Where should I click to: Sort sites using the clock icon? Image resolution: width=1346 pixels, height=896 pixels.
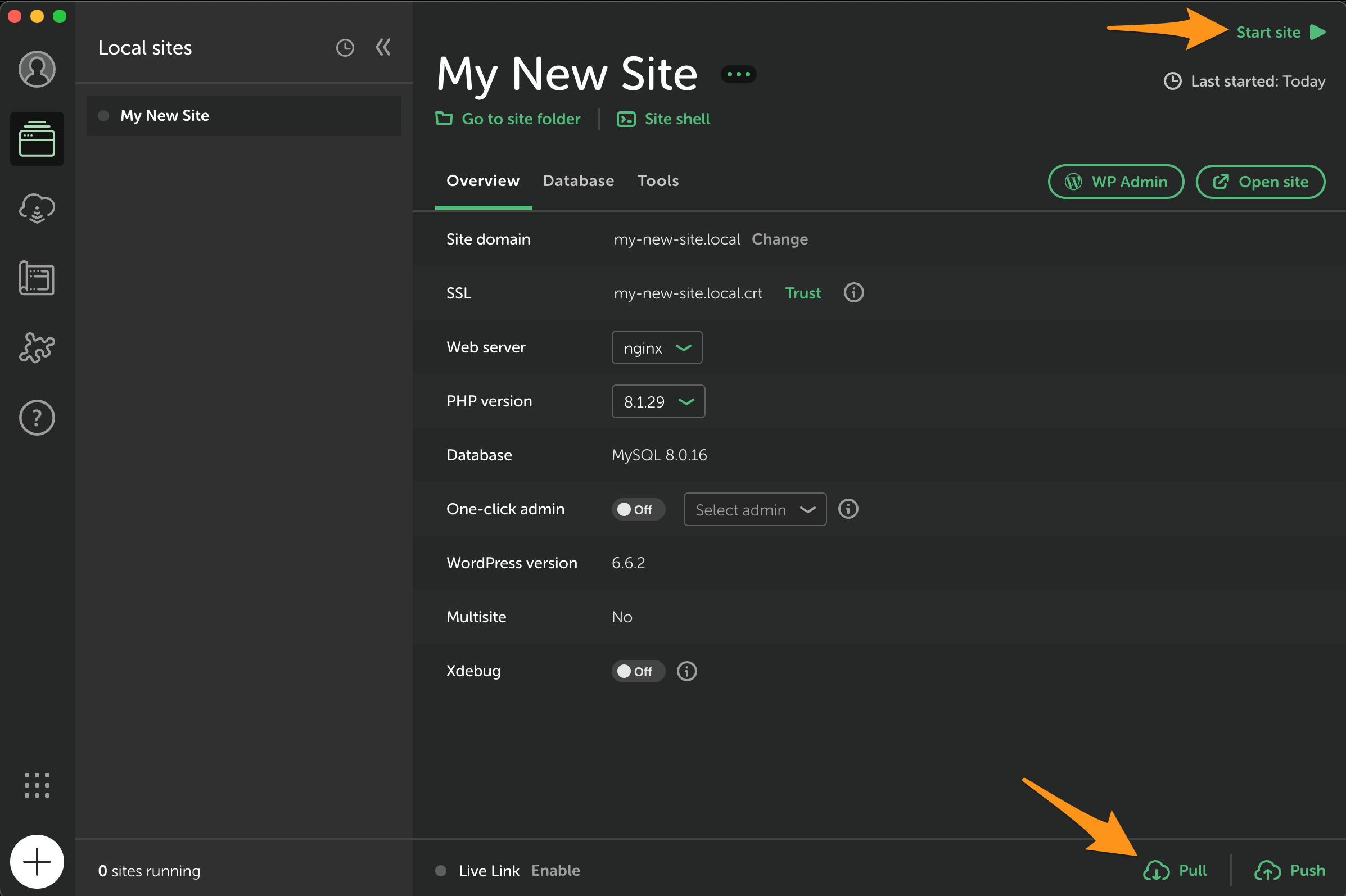[345, 47]
